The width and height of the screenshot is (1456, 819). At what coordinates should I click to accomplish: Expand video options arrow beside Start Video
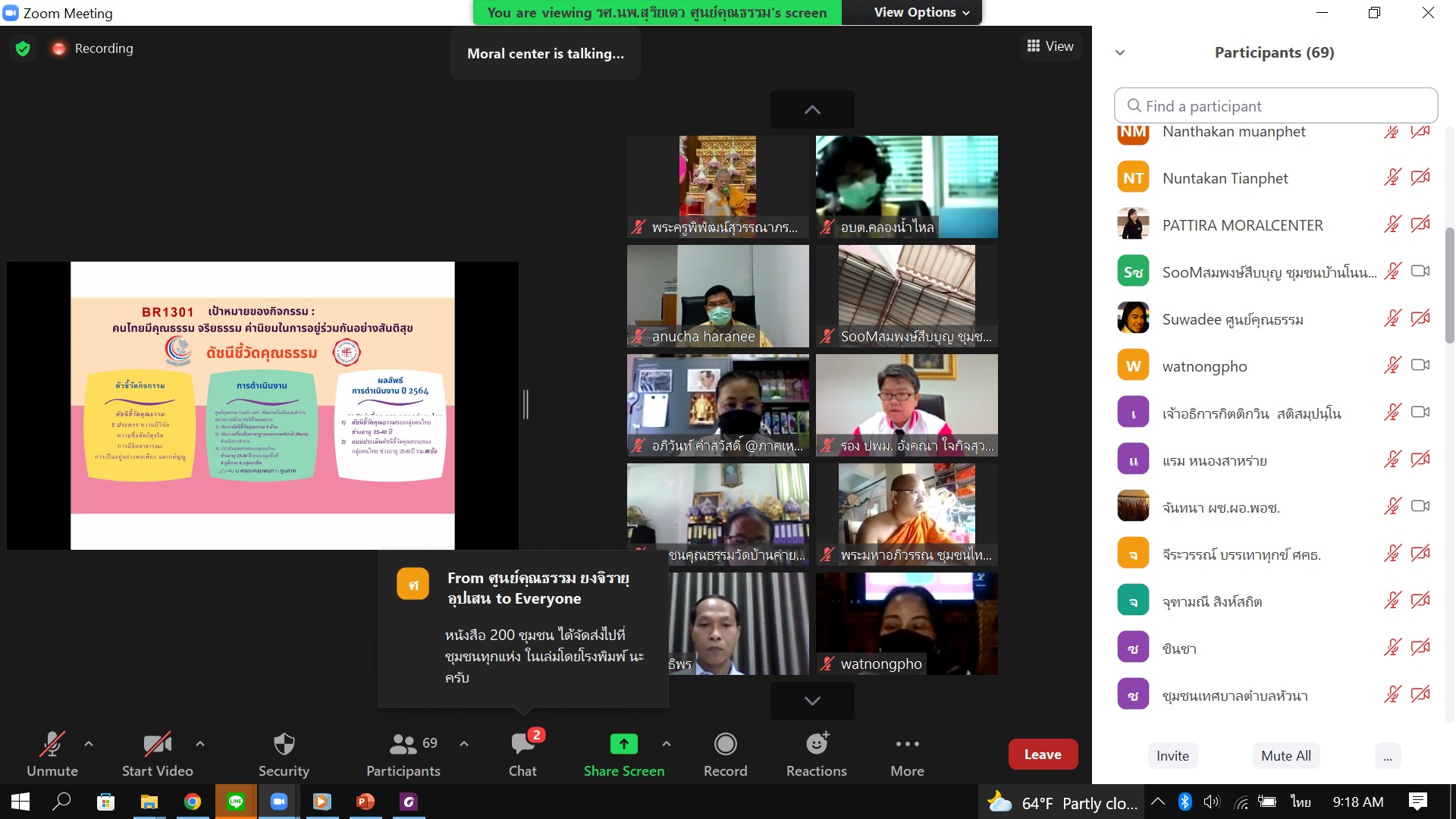tap(200, 744)
